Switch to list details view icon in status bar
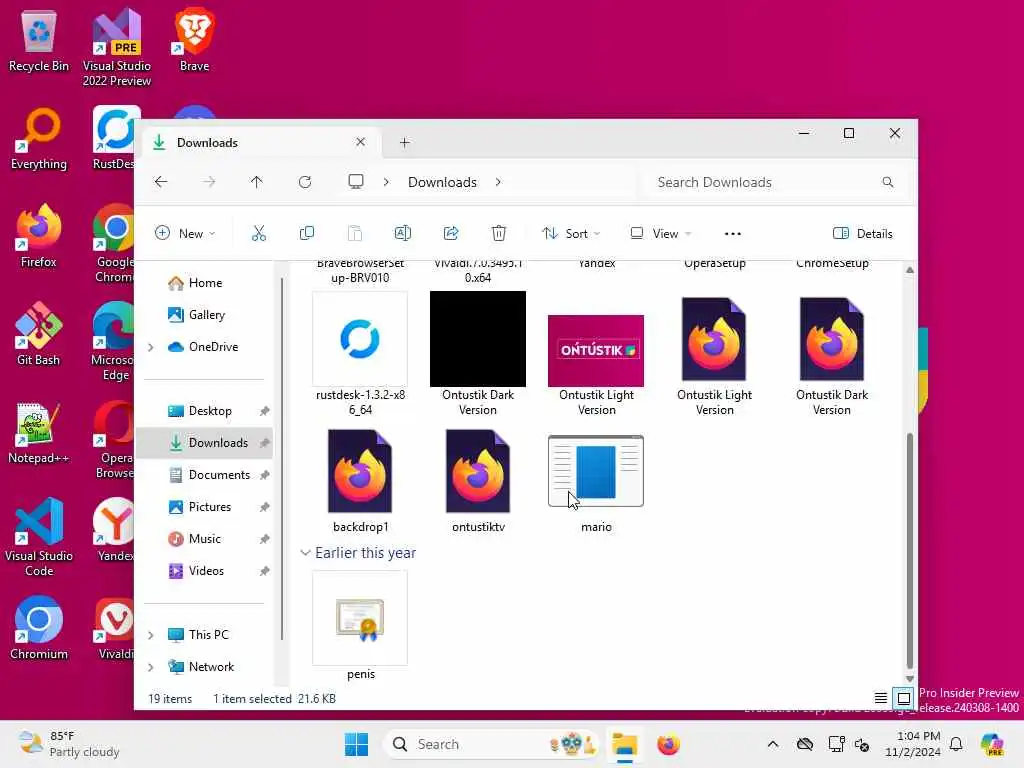This screenshot has height=768, width=1024. [881, 698]
